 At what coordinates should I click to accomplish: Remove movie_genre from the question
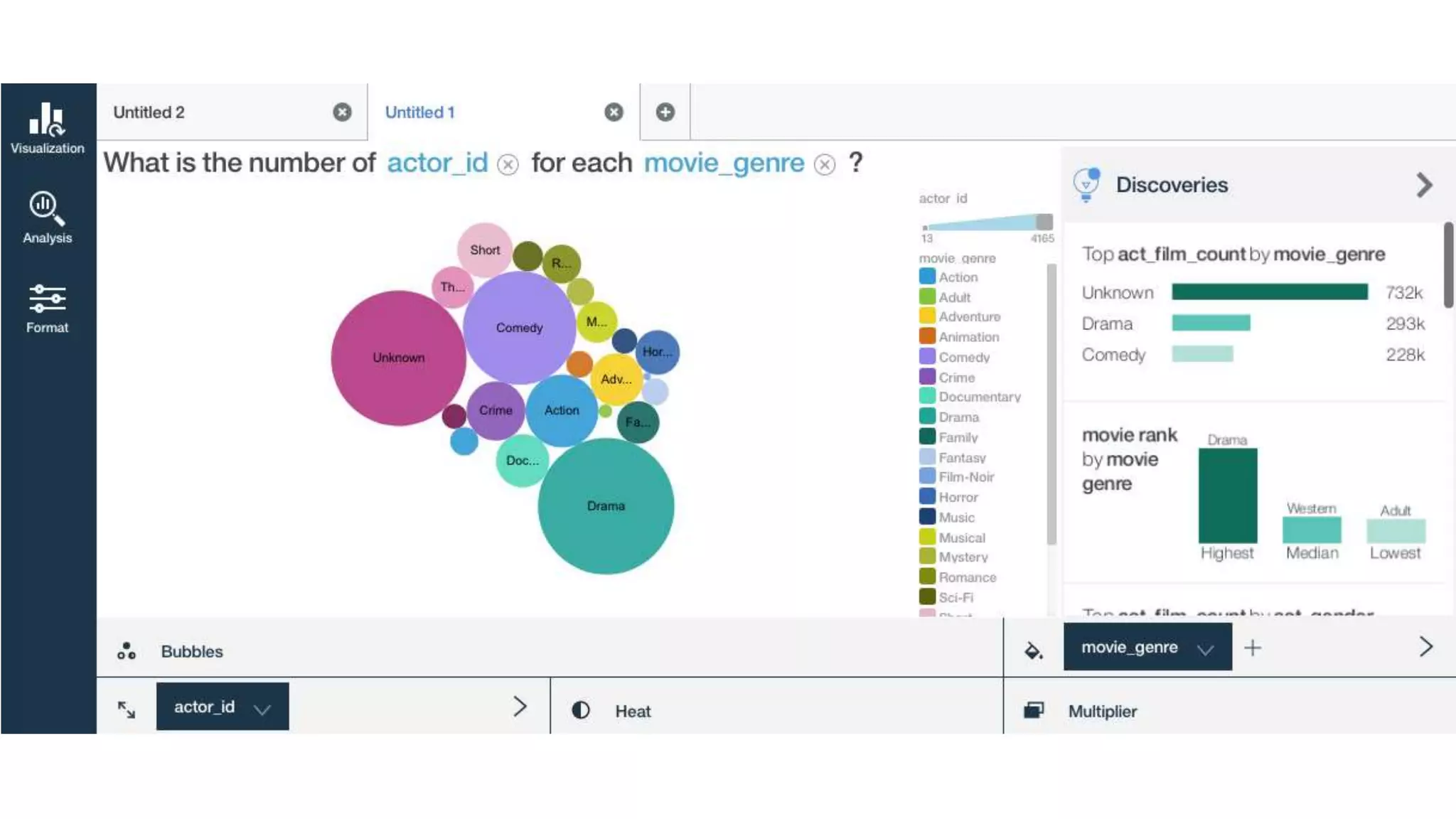point(825,165)
